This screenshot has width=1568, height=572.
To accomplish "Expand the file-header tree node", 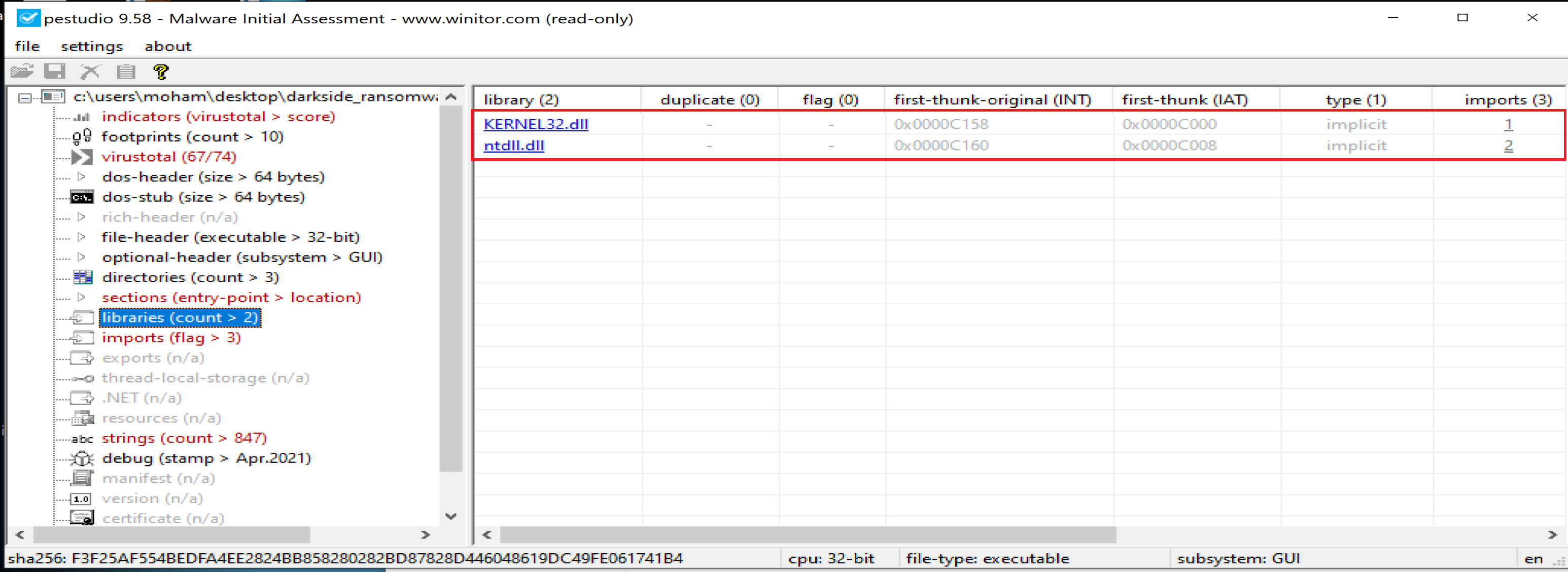I will pos(82,237).
